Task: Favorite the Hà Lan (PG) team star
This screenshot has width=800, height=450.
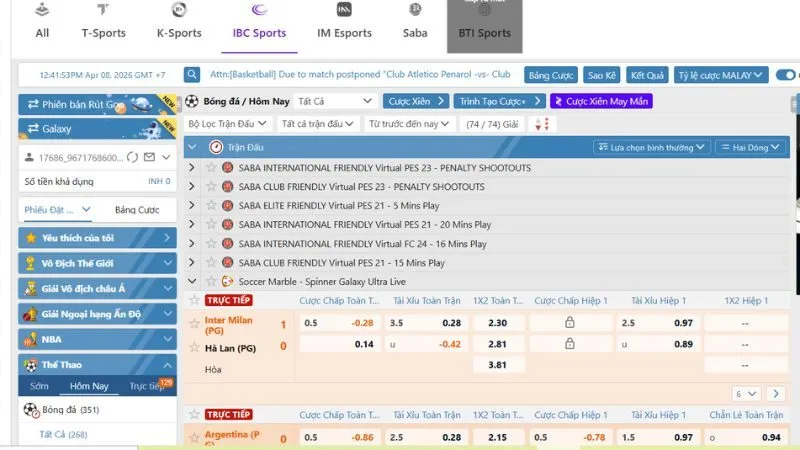Action: click(x=194, y=347)
